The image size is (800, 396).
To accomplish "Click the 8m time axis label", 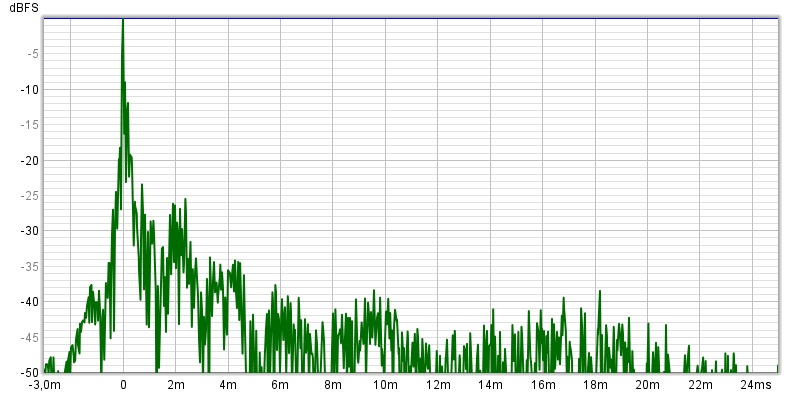I will [333, 385].
